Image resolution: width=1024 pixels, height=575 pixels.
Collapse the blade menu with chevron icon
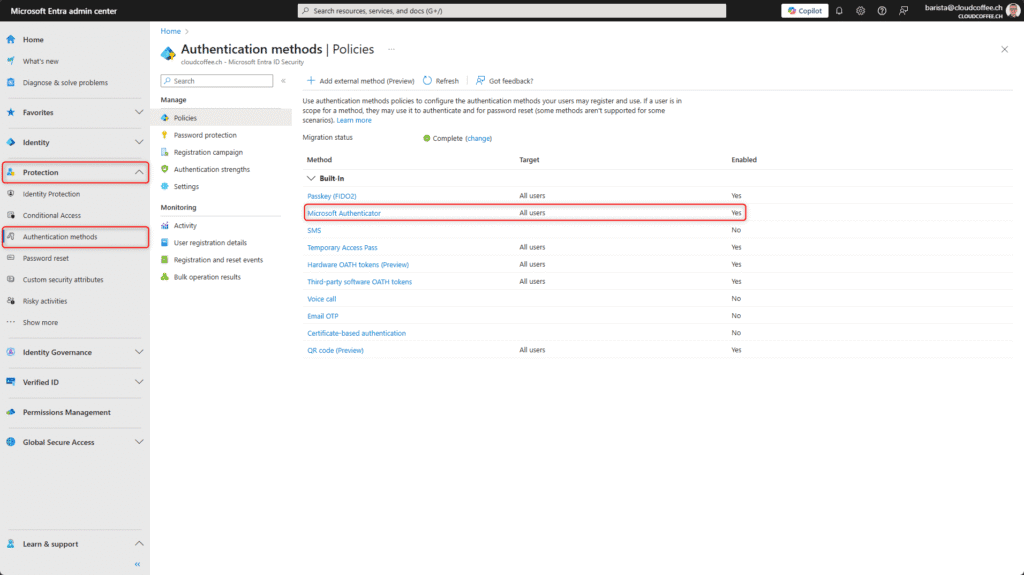click(283, 81)
